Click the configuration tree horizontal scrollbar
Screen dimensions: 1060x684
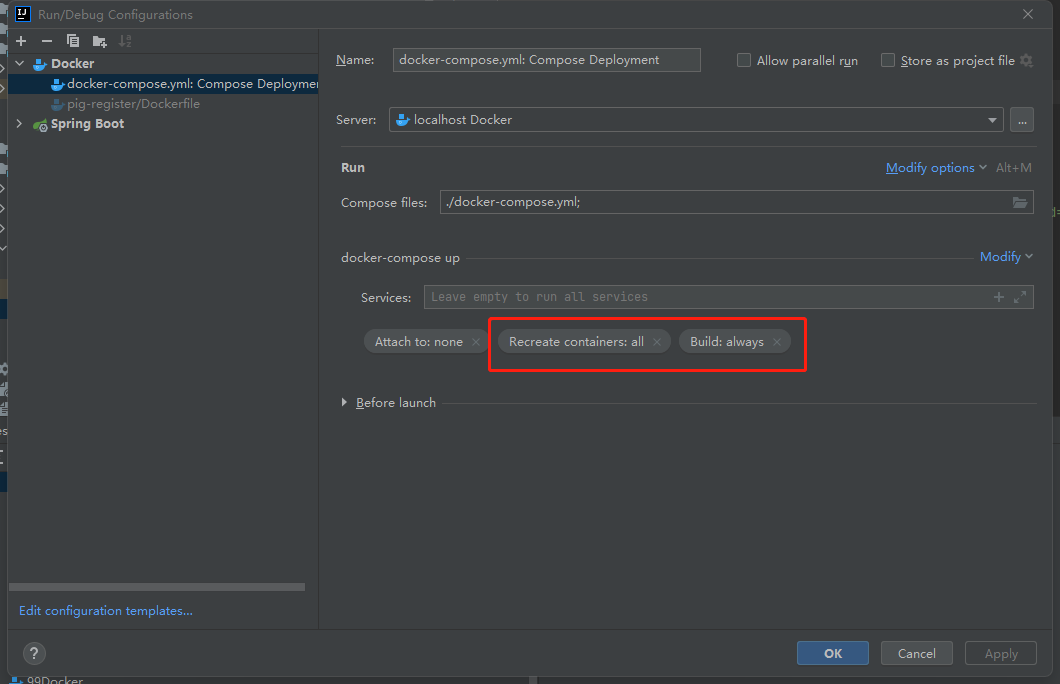click(x=157, y=587)
